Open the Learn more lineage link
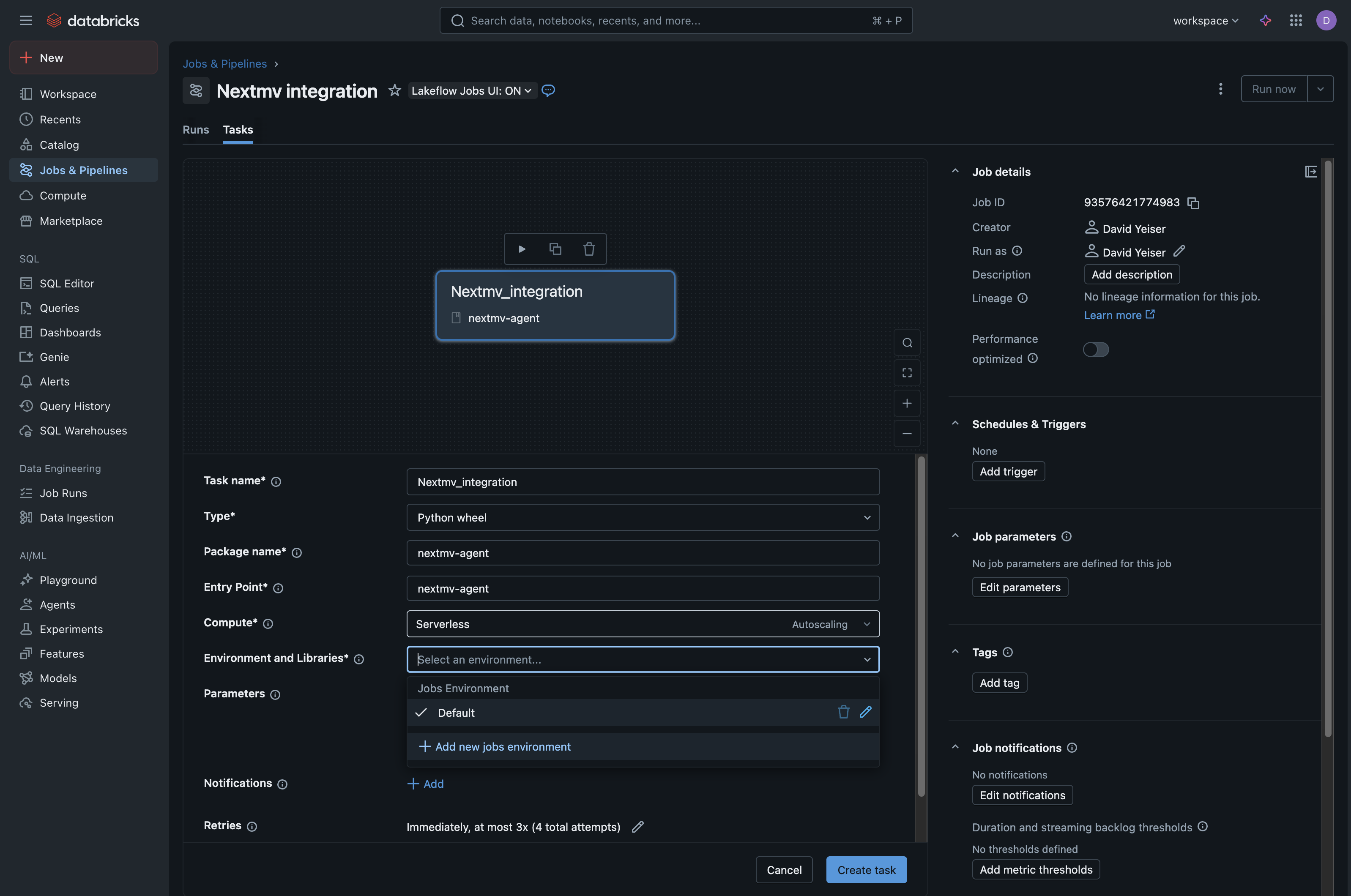Image resolution: width=1351 pixels, height=896 pixels. (x=1113, y=315)
